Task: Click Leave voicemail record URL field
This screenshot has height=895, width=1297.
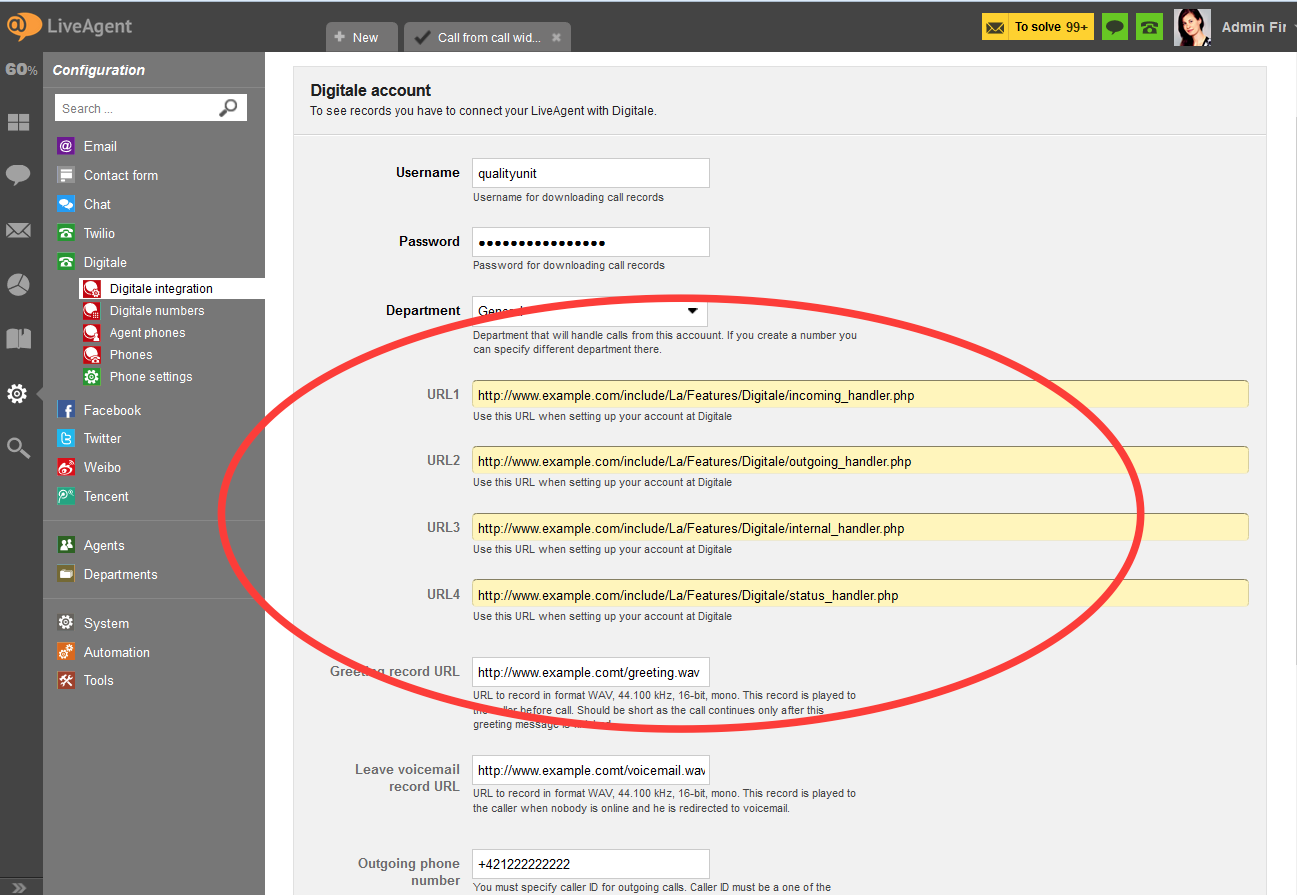Action: point(591,770)
